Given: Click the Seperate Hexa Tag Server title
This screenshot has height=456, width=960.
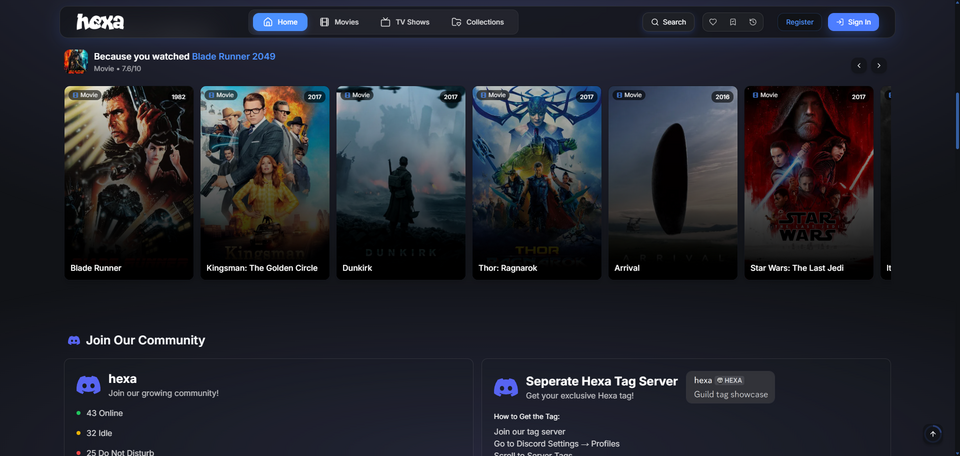Looking at the screenshot, I should (x=601, y=381).
